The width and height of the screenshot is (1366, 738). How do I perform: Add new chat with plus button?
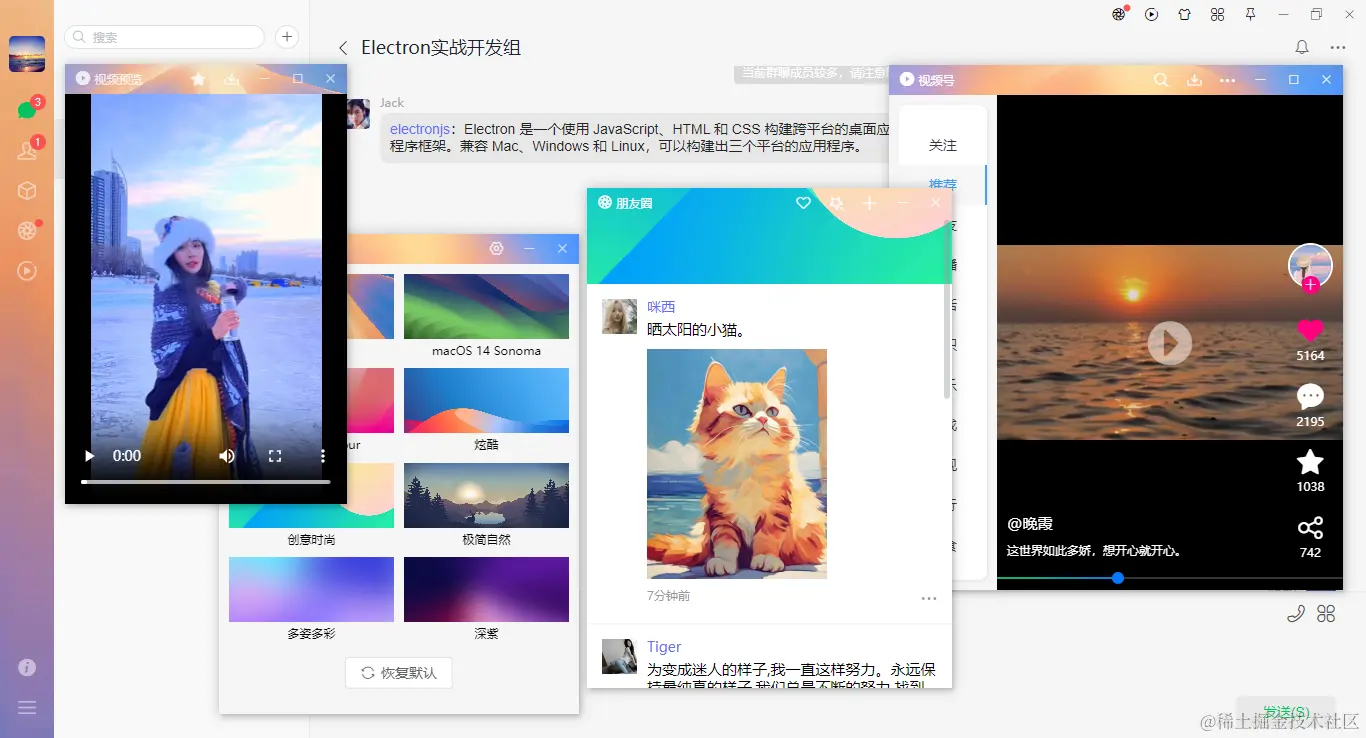point(287,37)
